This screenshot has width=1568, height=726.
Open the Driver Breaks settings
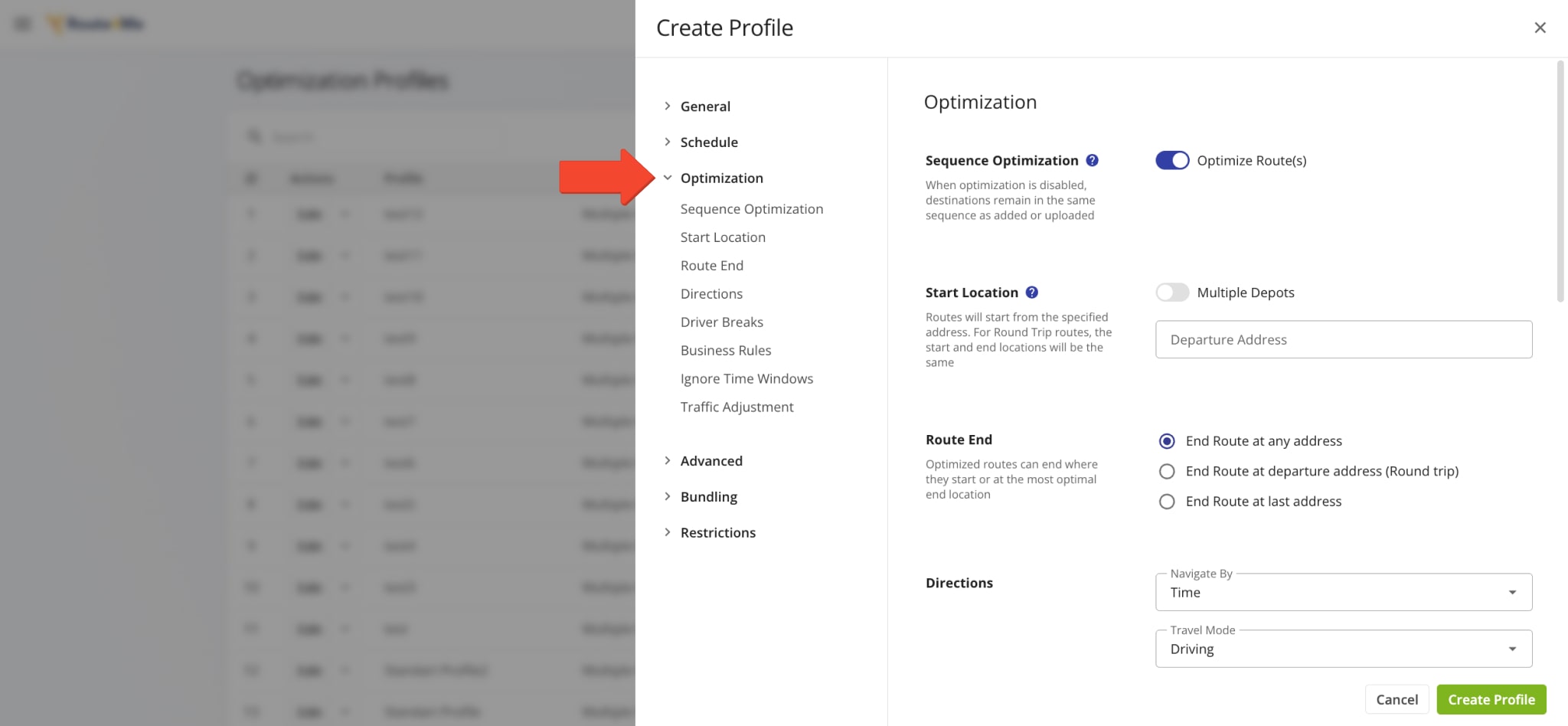click(721, 322)
